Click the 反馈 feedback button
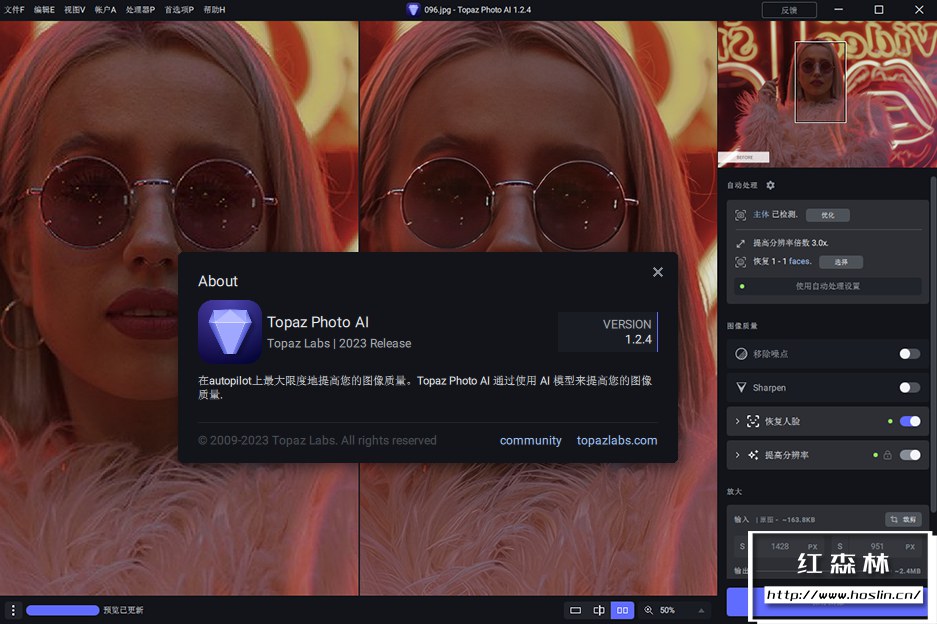The image size is (937, 624). click(789, 10)
